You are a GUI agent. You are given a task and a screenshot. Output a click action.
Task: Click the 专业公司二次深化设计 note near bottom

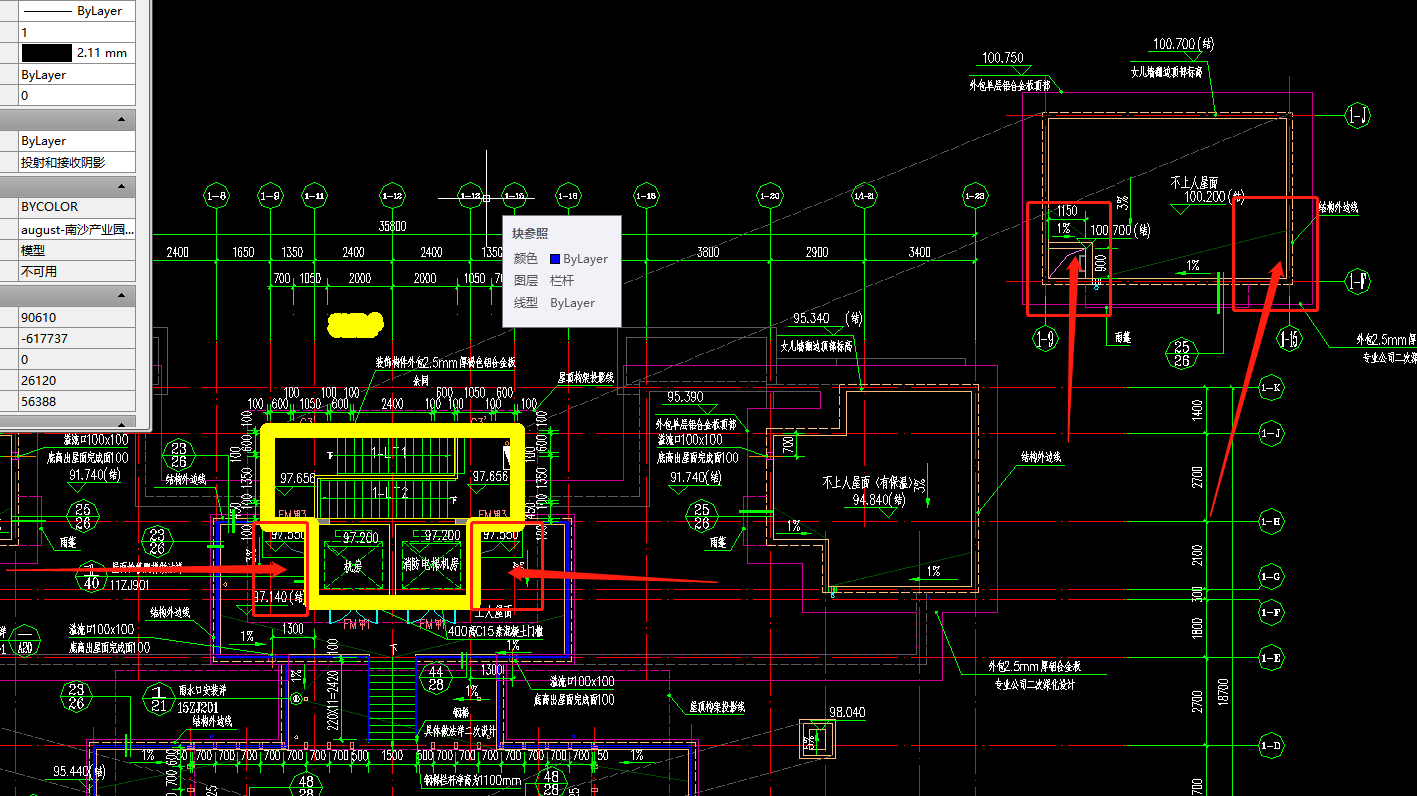pyautogui.click(x=1035, y=685)
